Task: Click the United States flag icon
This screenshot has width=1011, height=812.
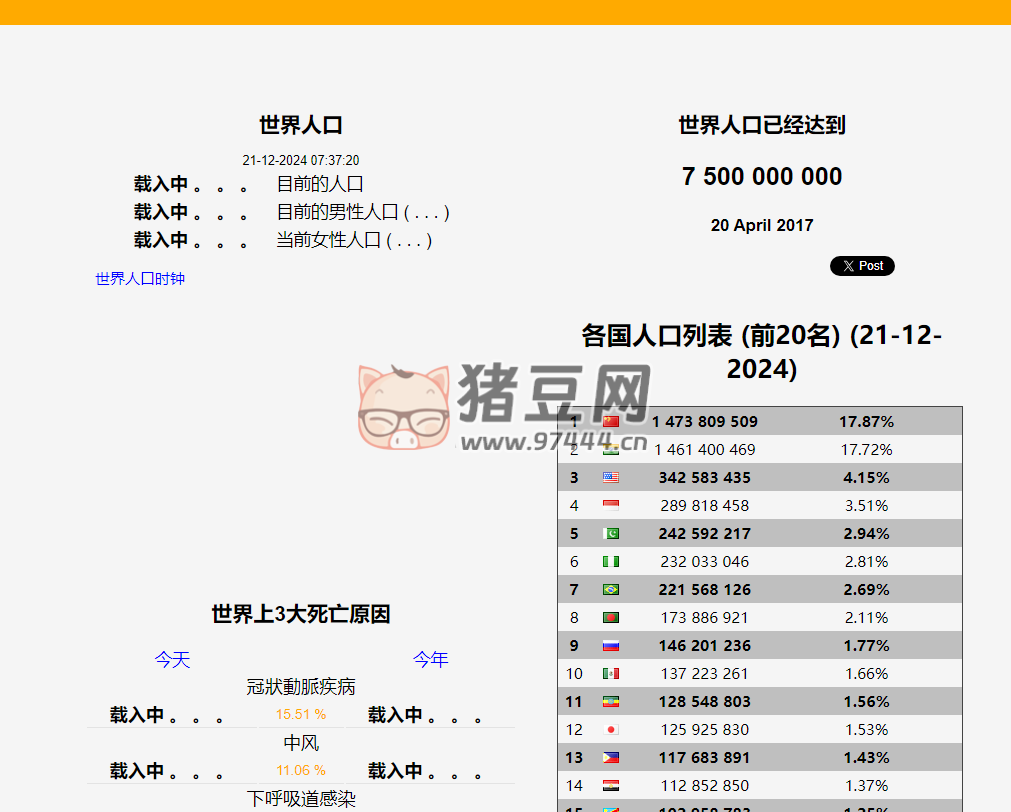Action: pos(611,477)
